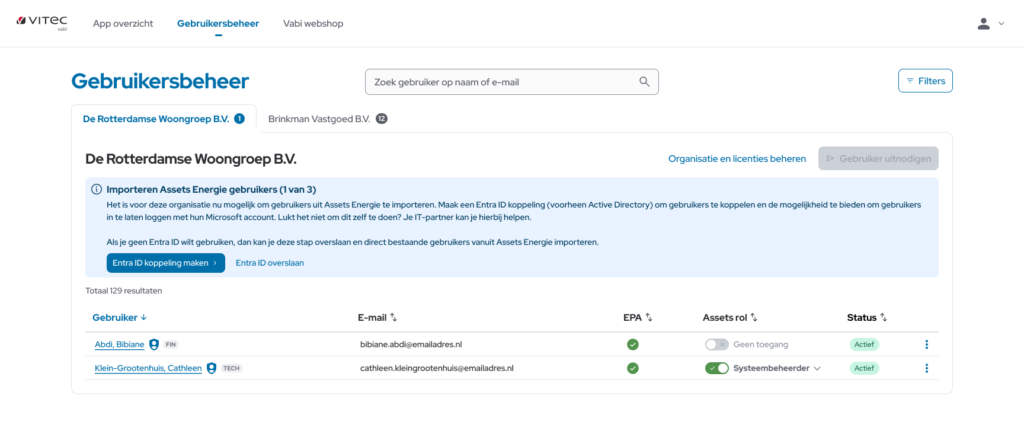The image size is (1024, 437).
Task: Click the Vitec Vabi logo
Action: (40, 23)
